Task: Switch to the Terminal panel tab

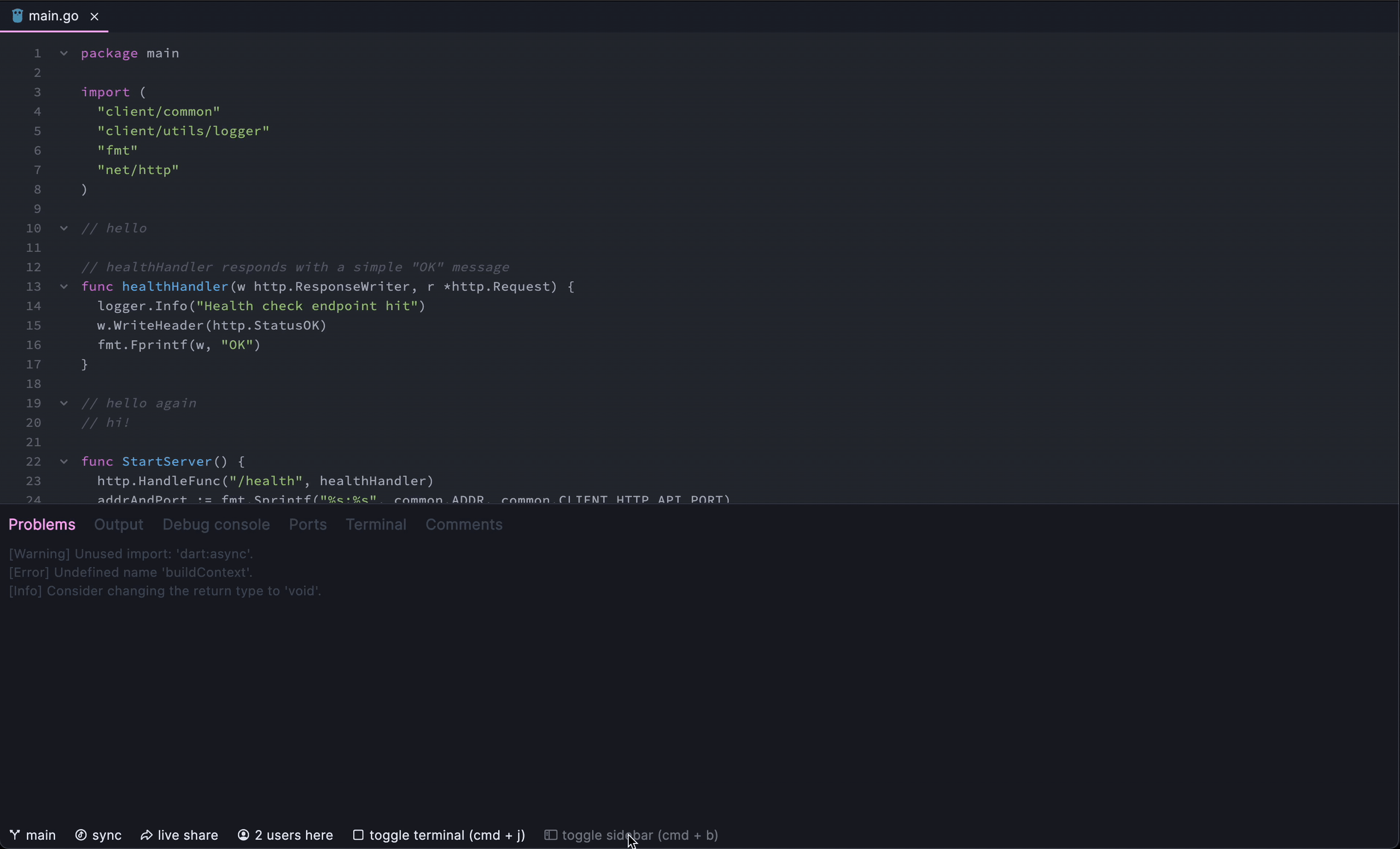Action: [x=376, y=524]
